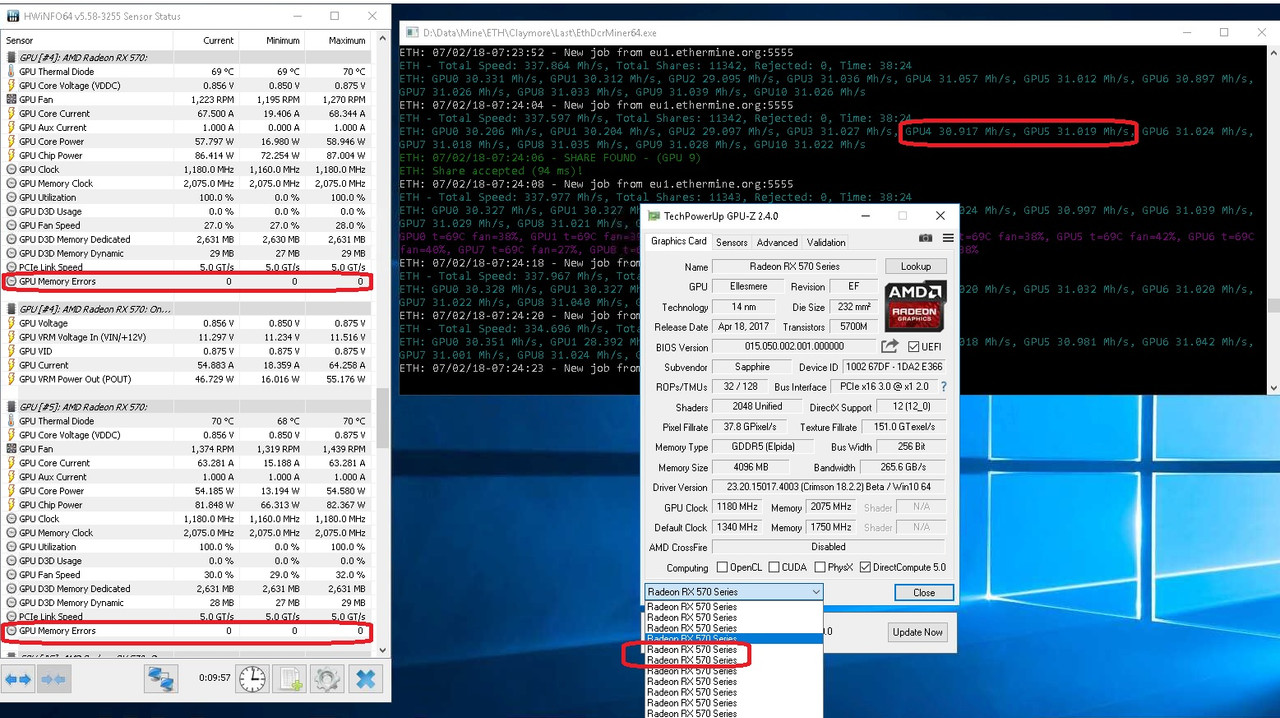Click the Ellesmere GPU field
The width and height of the screenshot is (1280, 718).
748,287
